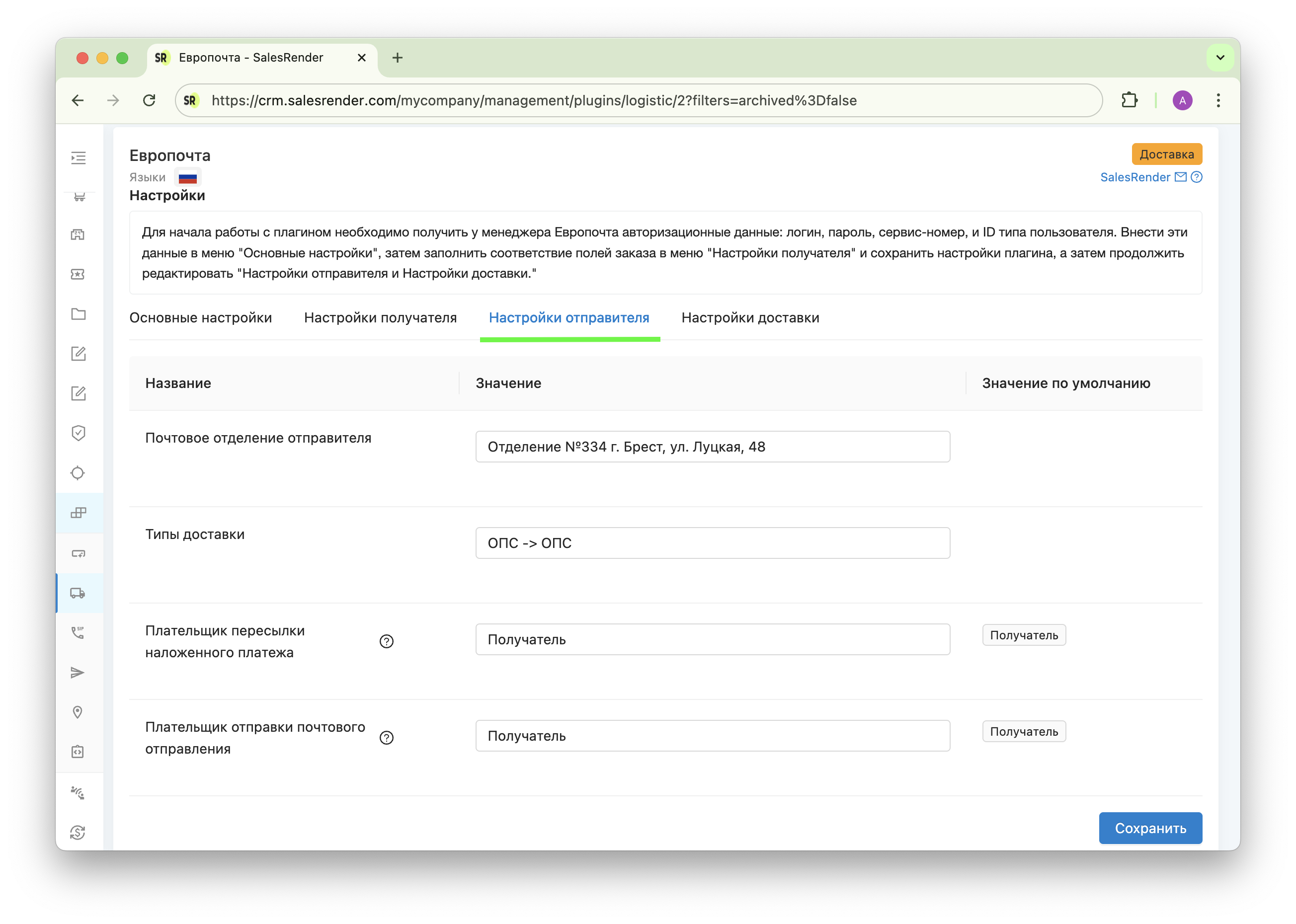Open the crosshair target sidebar icon
The image size is (1296, 924).
point(78,473)
